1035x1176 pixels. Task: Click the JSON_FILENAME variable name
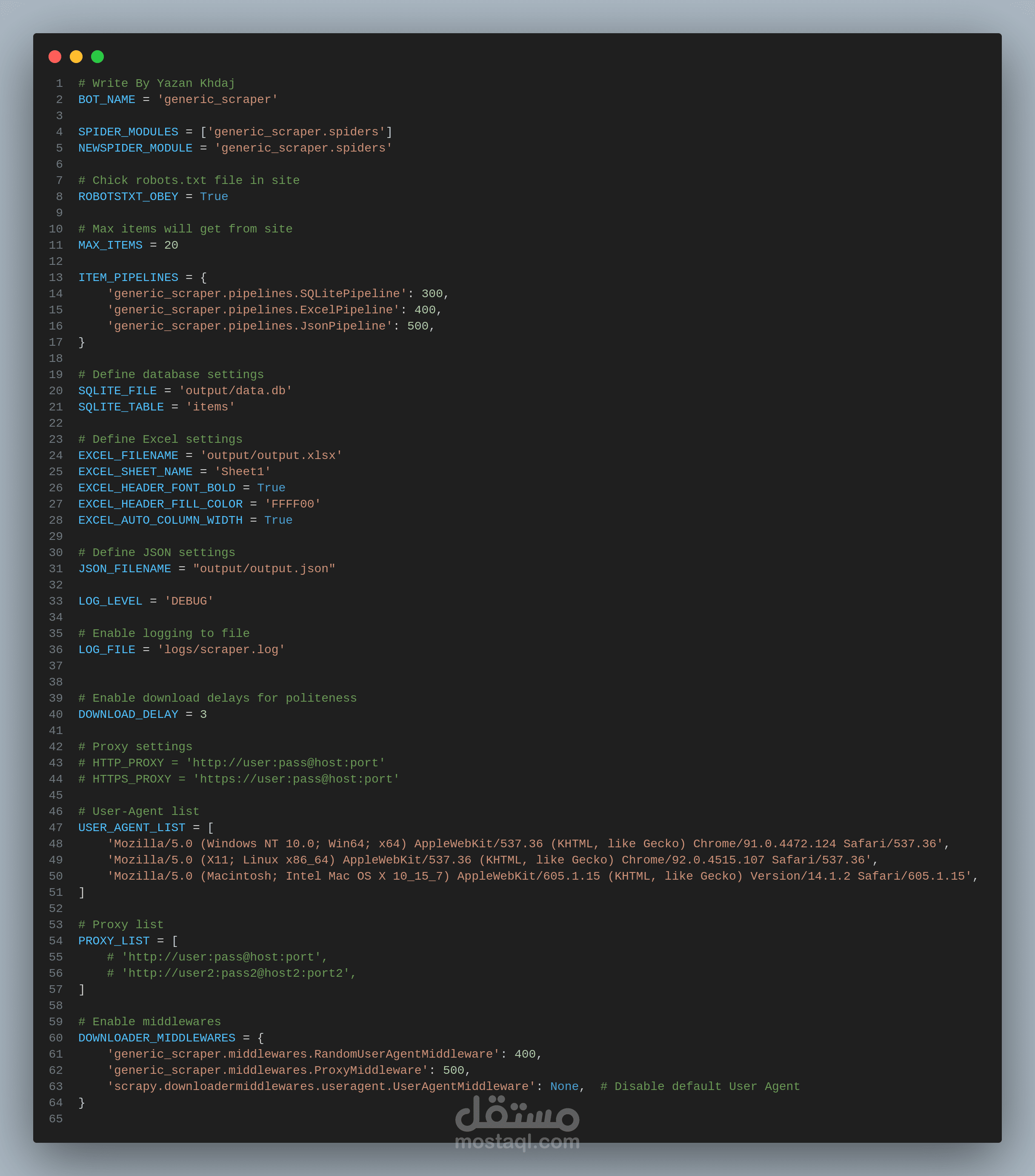(124, 568)
